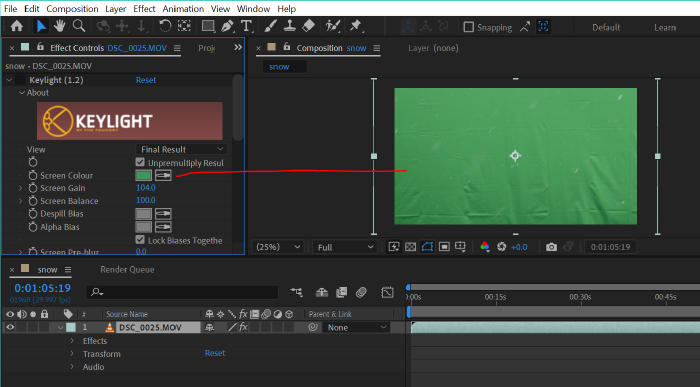The image size is (700, 387).
Task: Expand the Effects layer group
Action: click(72, 341)
